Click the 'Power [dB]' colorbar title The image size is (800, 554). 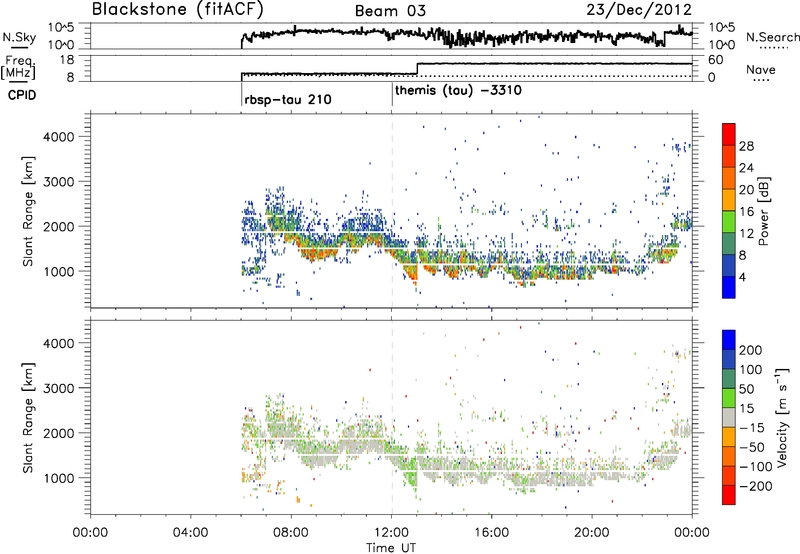click(x=763, y=211)
